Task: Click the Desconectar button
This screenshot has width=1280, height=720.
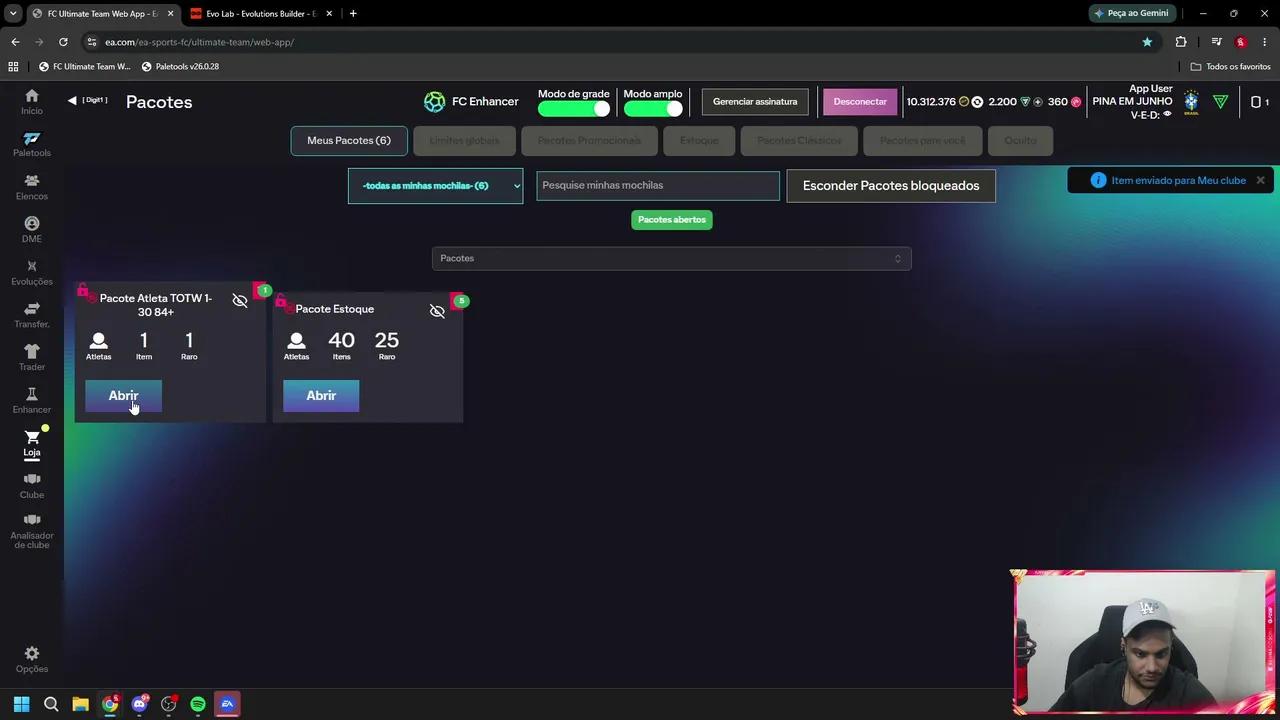Action: [x=860, y=101]
